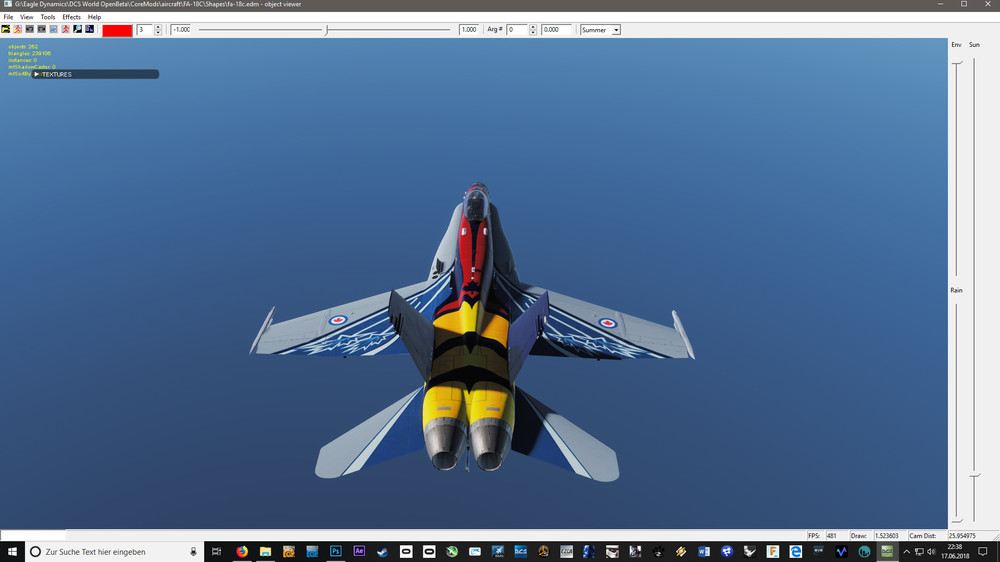This screenshot has height=562, width=1000.
Task: Click the Rain vertical slider handle
Action: coord(957,522)
